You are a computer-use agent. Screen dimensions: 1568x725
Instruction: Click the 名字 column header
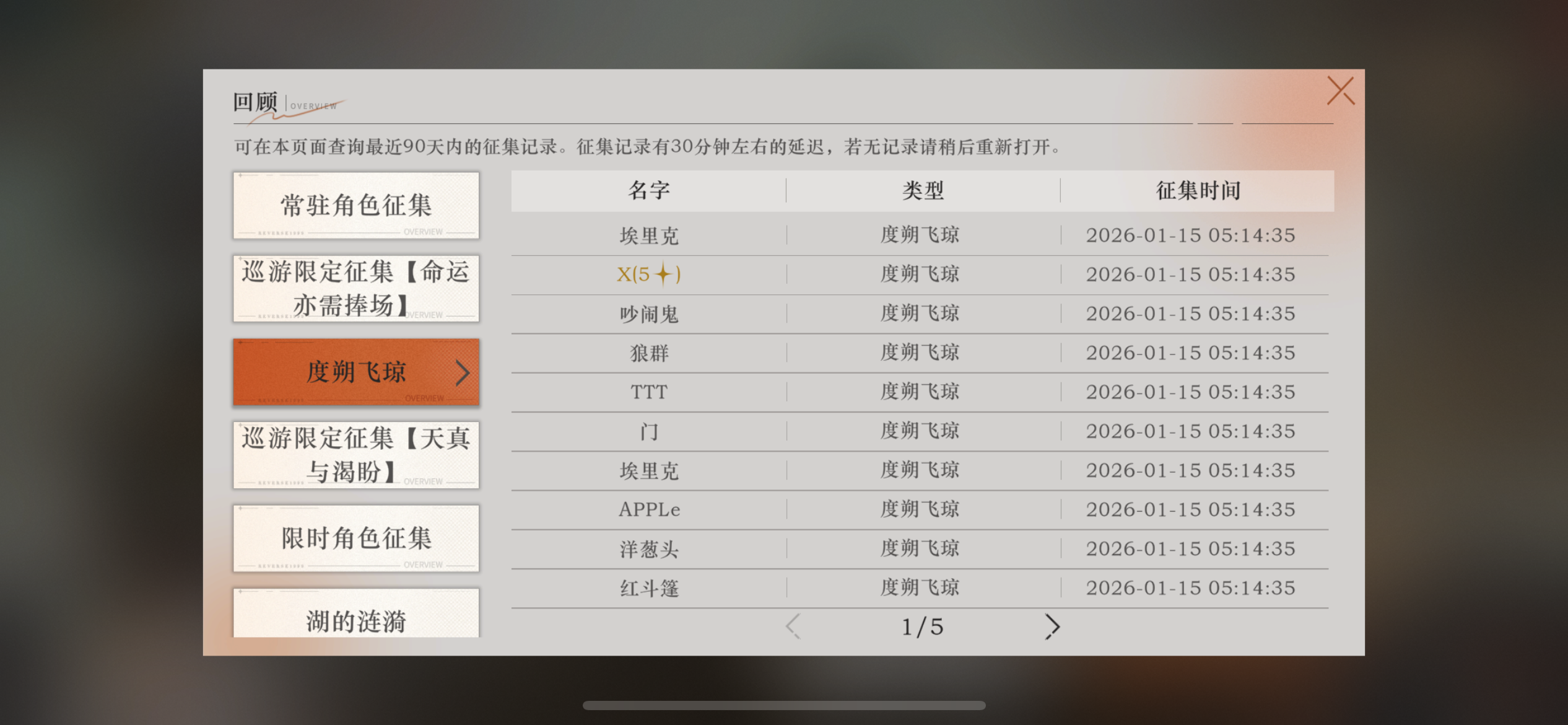[x=648, y=190]
